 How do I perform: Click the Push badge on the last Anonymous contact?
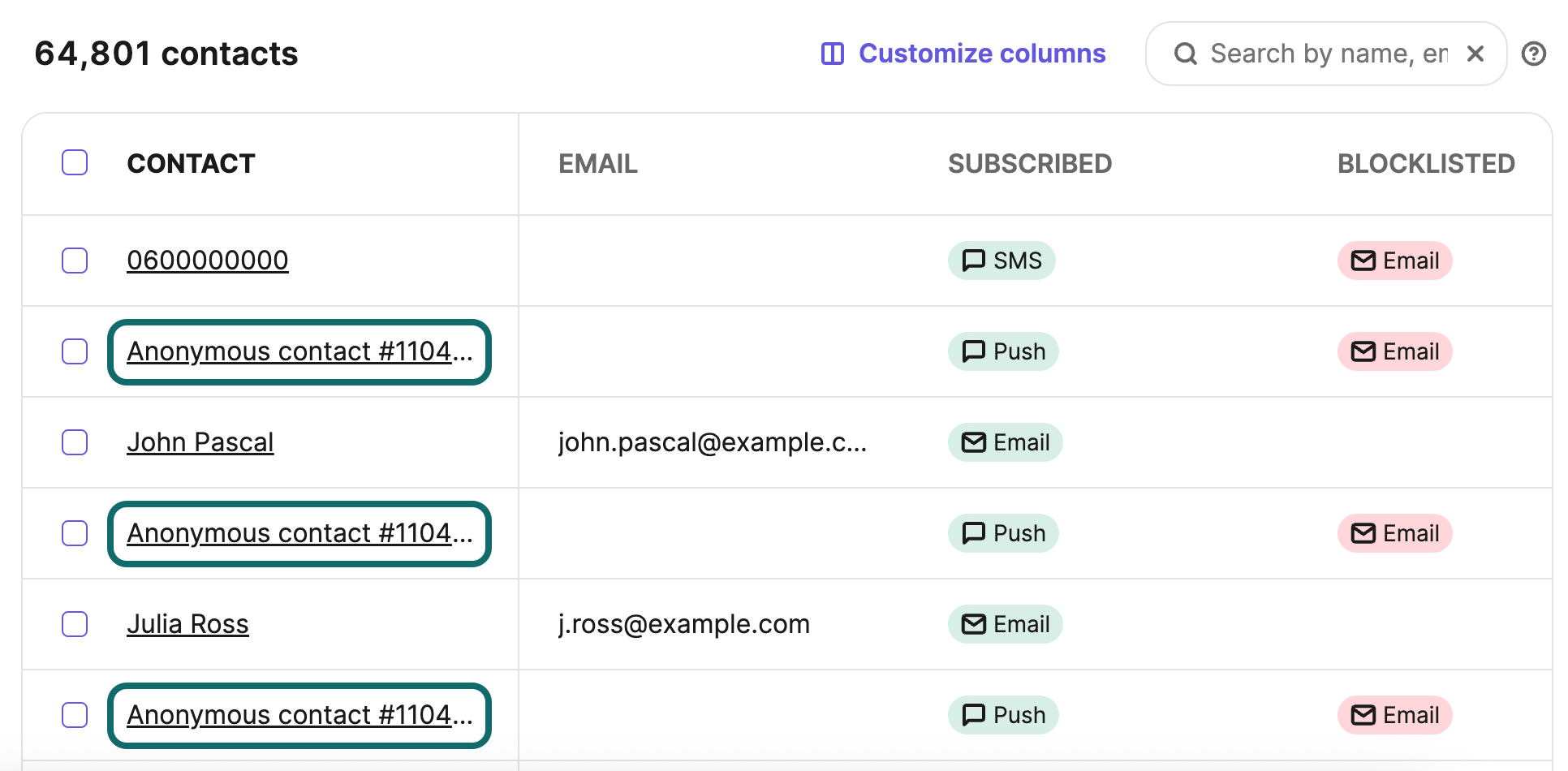point(1003,715)
